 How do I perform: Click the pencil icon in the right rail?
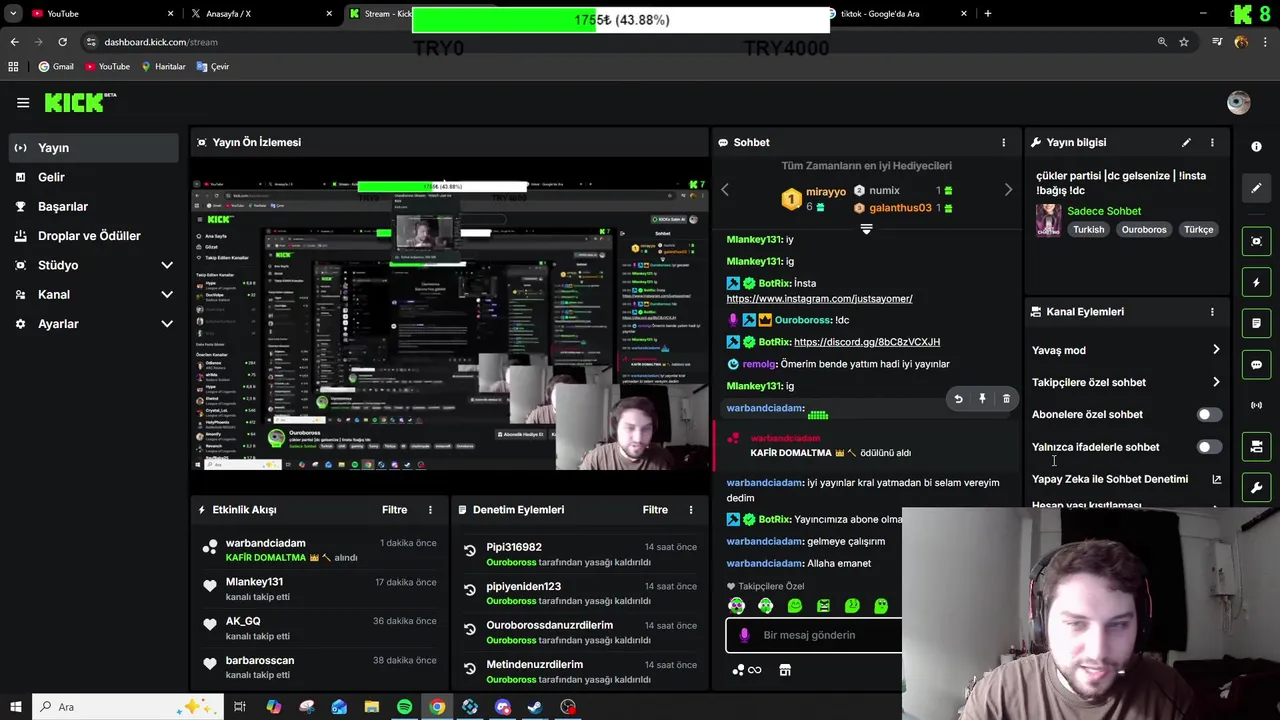[x=1256, y=188]
